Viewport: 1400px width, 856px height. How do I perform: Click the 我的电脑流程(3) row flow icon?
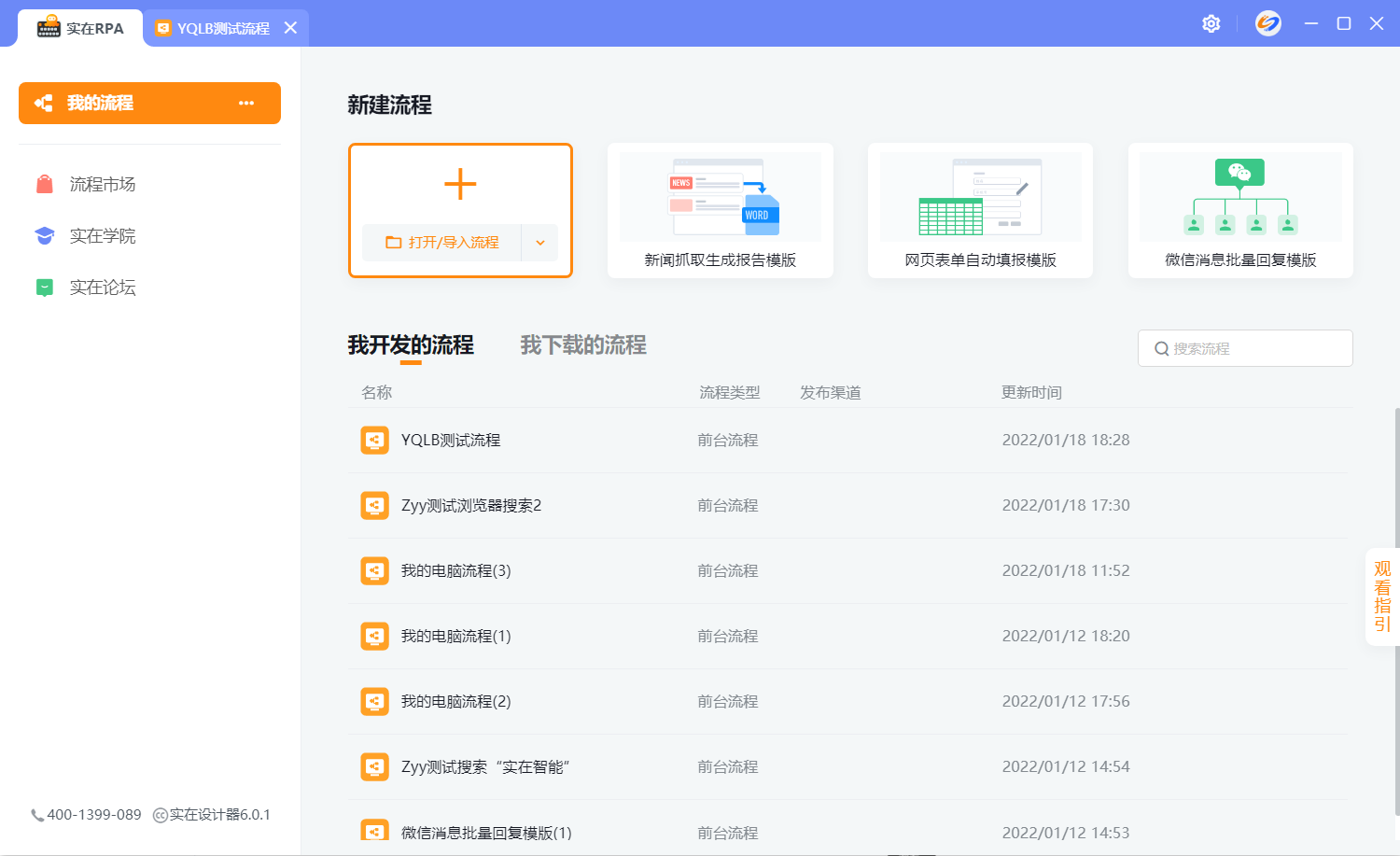pos(374,570)
